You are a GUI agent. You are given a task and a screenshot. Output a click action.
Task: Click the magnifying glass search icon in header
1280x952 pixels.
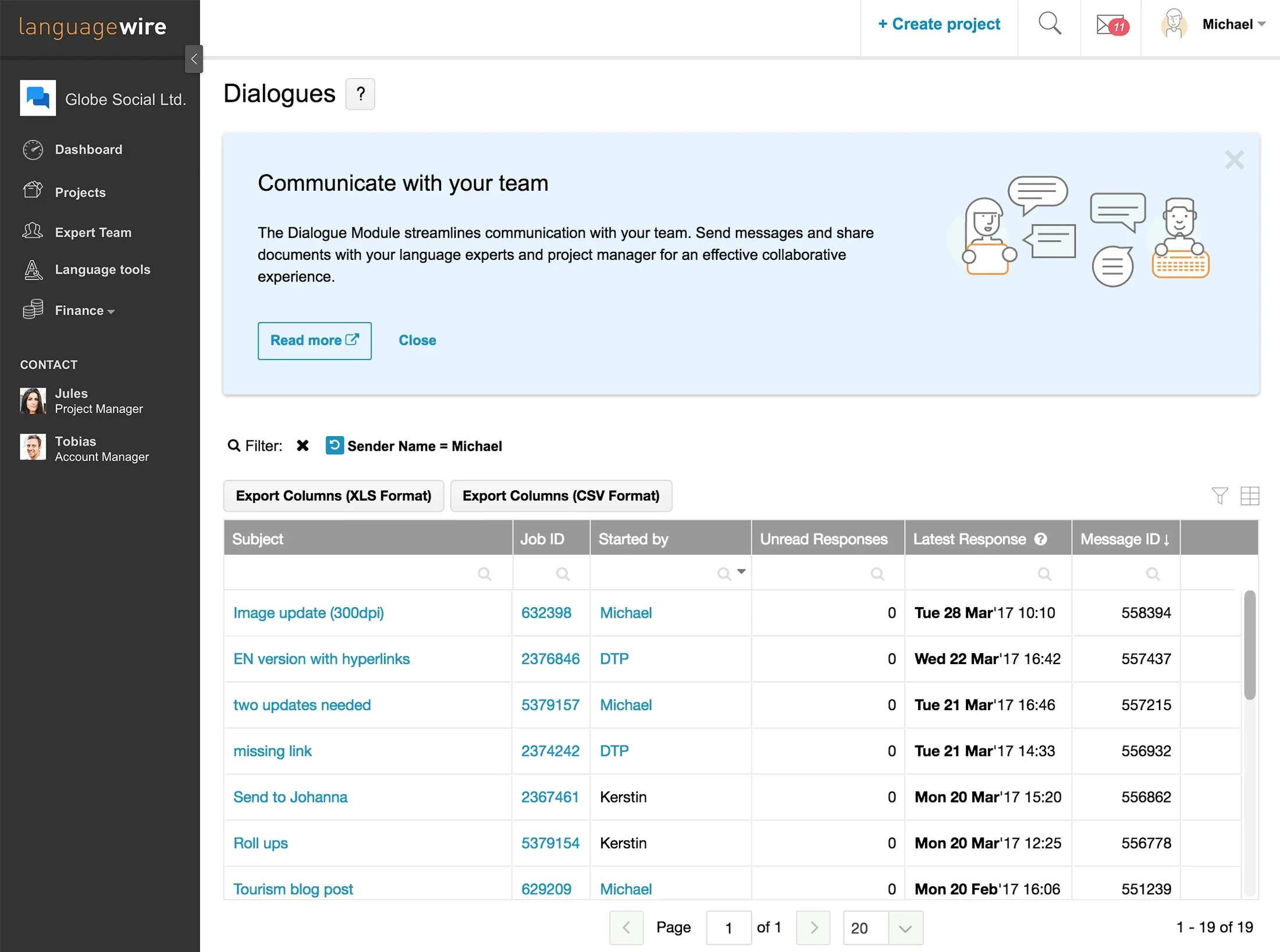point(1050,24)
